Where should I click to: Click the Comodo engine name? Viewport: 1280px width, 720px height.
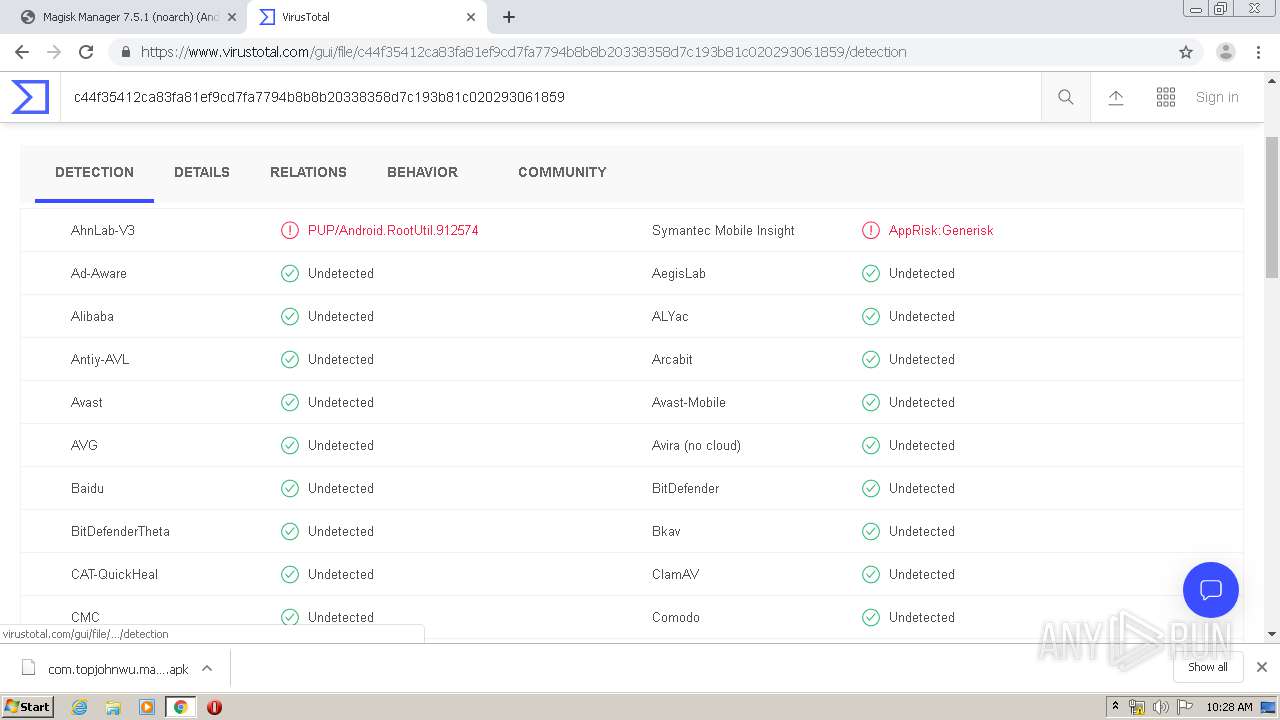click(x=676, y=617)
